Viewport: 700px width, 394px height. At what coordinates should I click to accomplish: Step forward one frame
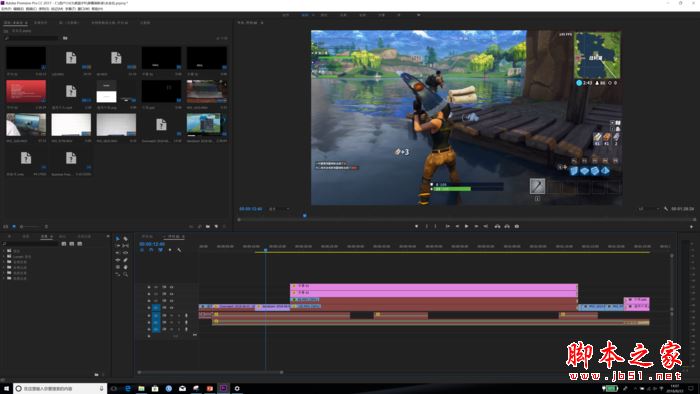pos(476,226)
